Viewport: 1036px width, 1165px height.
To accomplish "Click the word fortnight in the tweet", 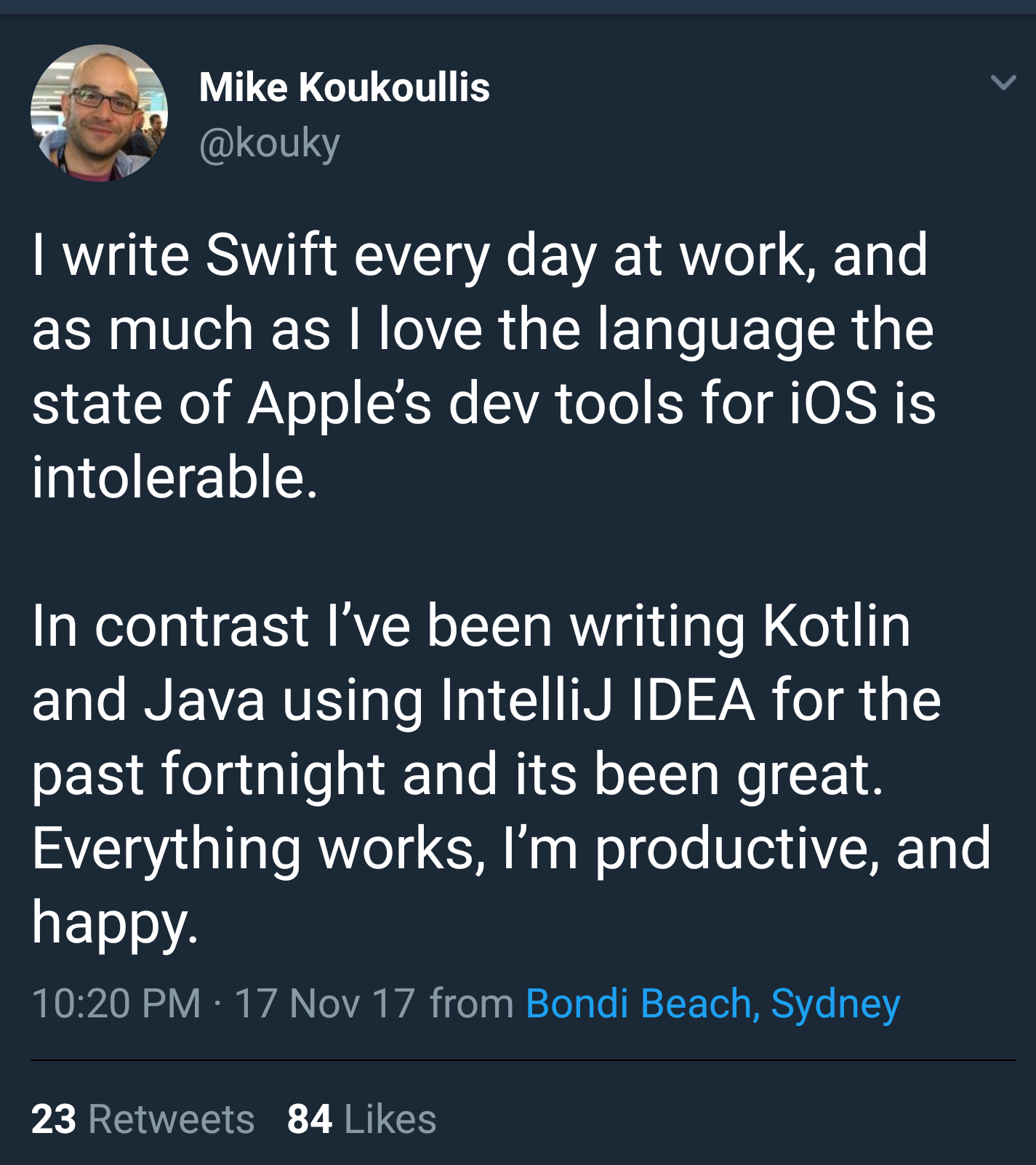I will point(273,774).
